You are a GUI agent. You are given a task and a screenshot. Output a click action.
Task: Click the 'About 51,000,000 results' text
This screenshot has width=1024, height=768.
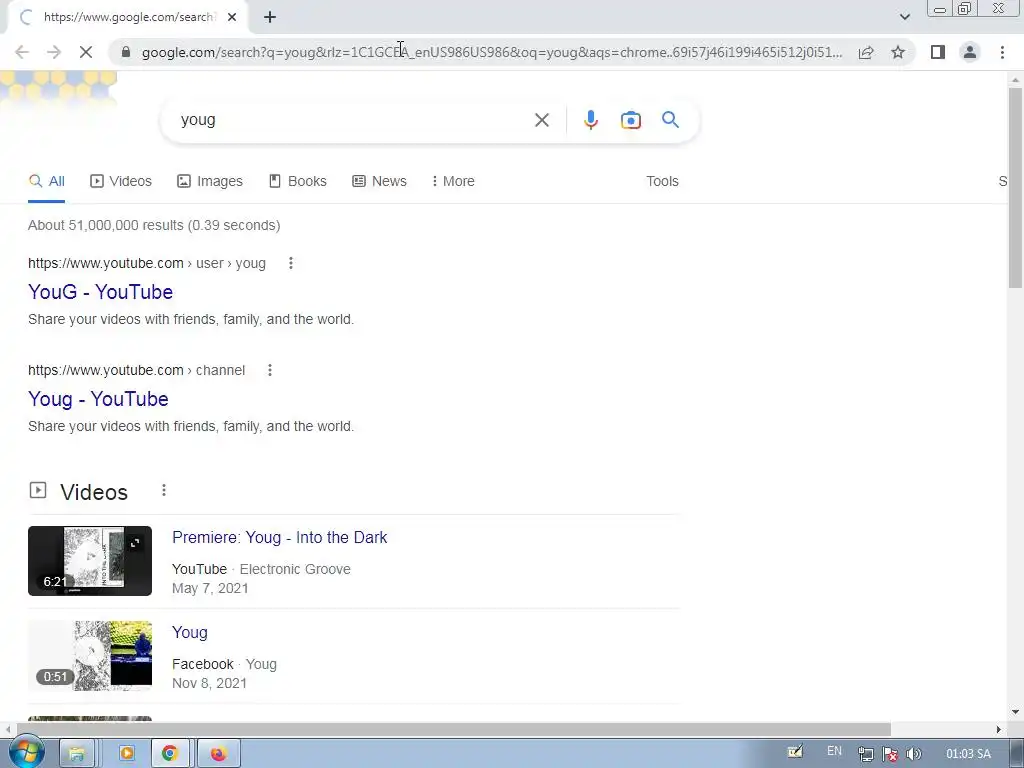(x=154, y=225)
